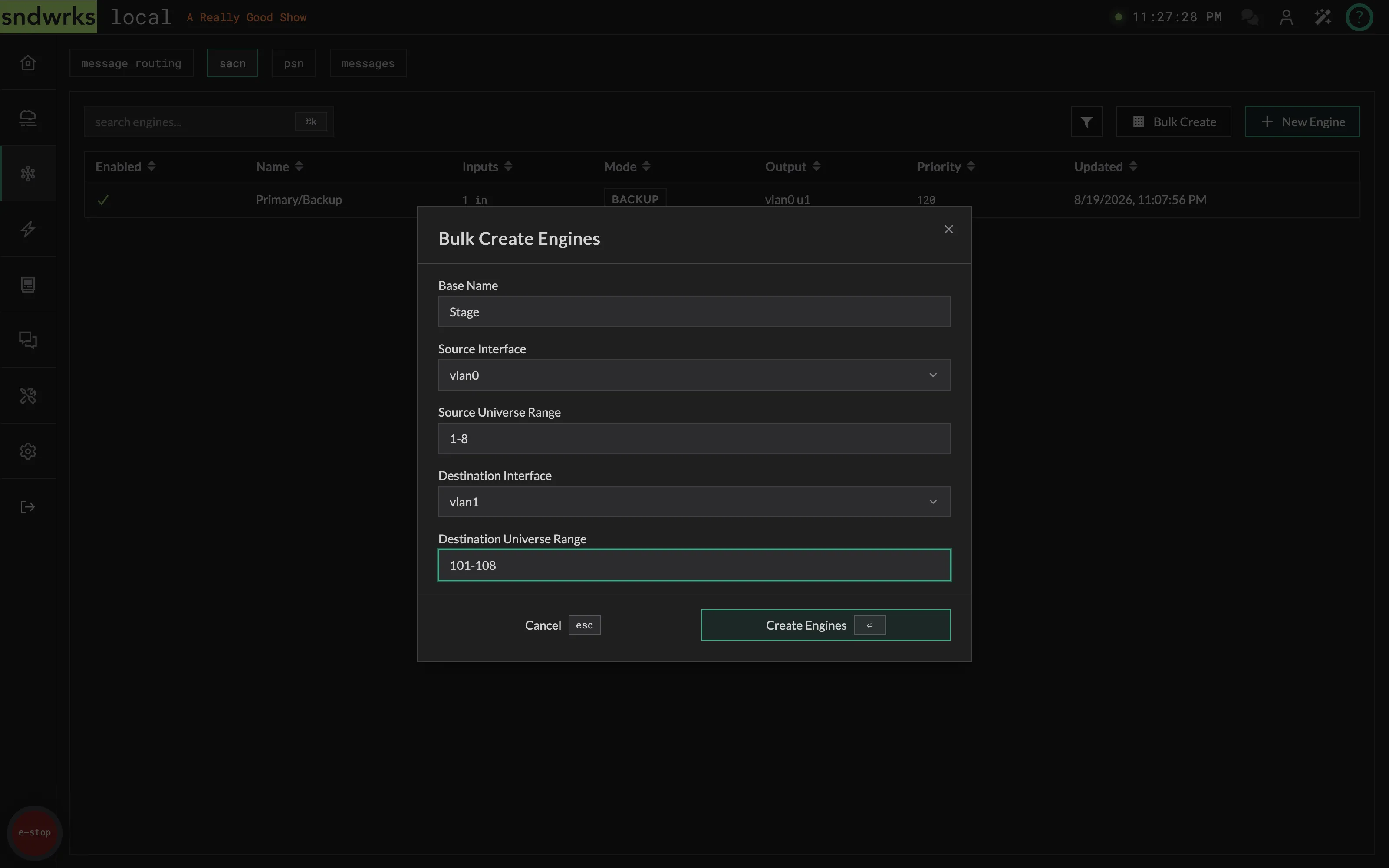Click the enabled checkmark for Primary/Backup

pyautogui.click(x=103, y=200)
